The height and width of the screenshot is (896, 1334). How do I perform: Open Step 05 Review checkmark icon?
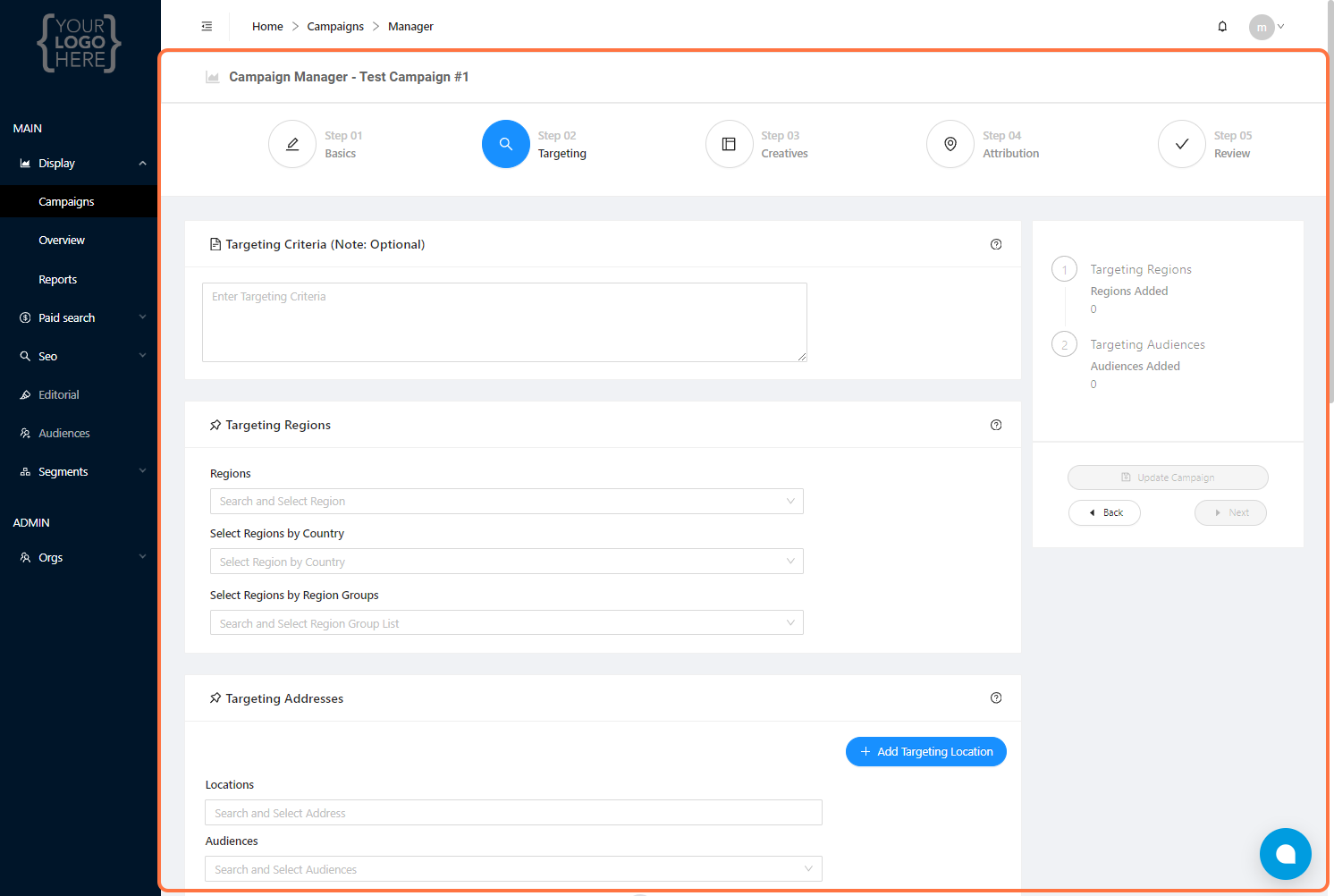tap(1181, 144)
